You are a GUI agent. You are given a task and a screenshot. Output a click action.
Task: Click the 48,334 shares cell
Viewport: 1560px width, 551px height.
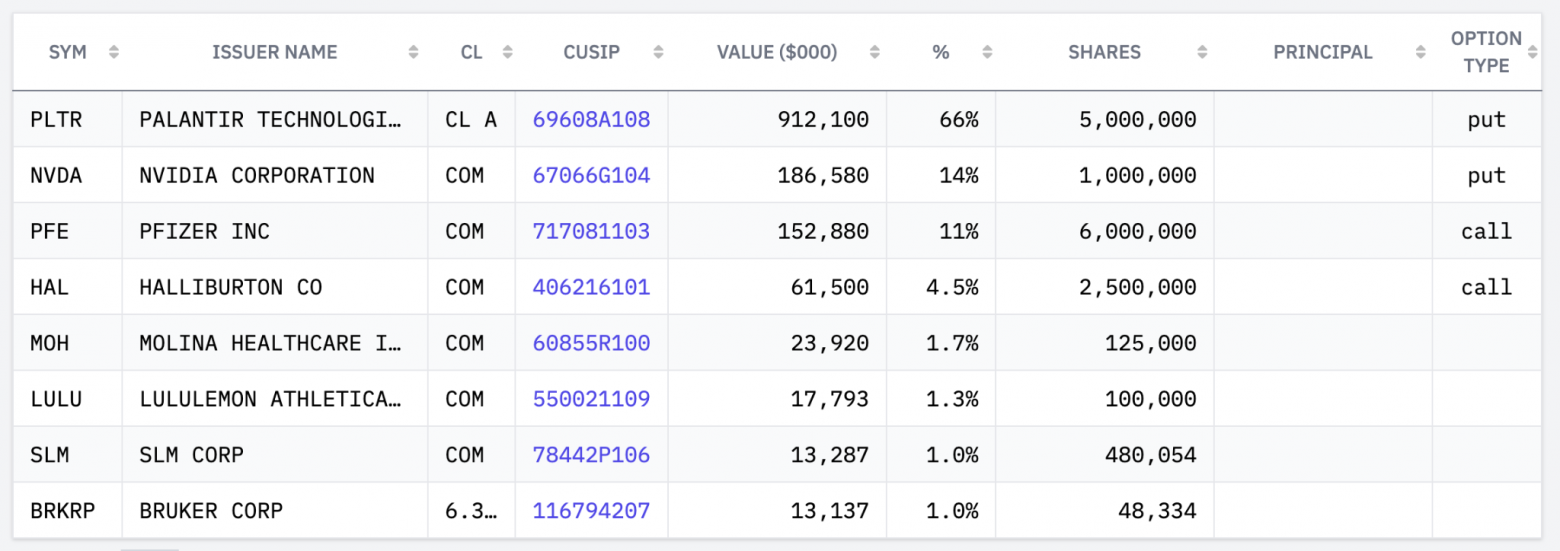pos(1105,511)
